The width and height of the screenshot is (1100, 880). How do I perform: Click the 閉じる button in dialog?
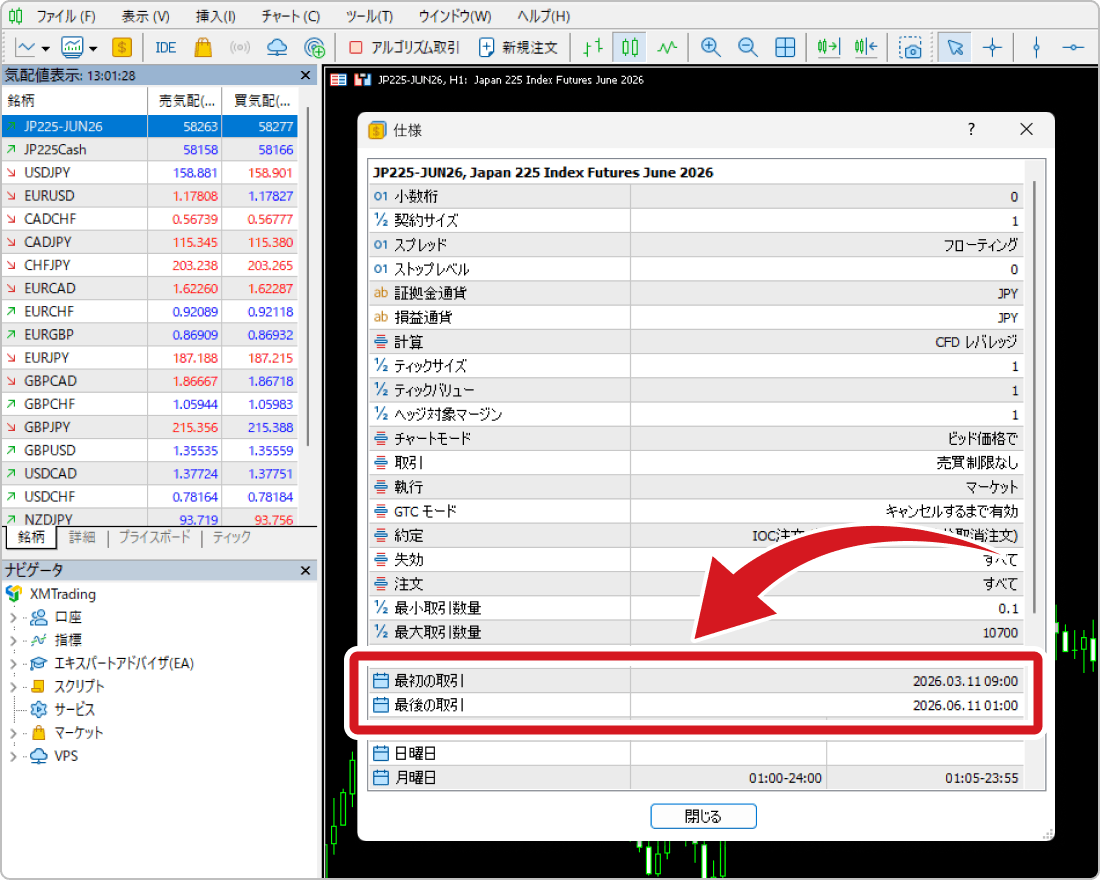point(703,816)
